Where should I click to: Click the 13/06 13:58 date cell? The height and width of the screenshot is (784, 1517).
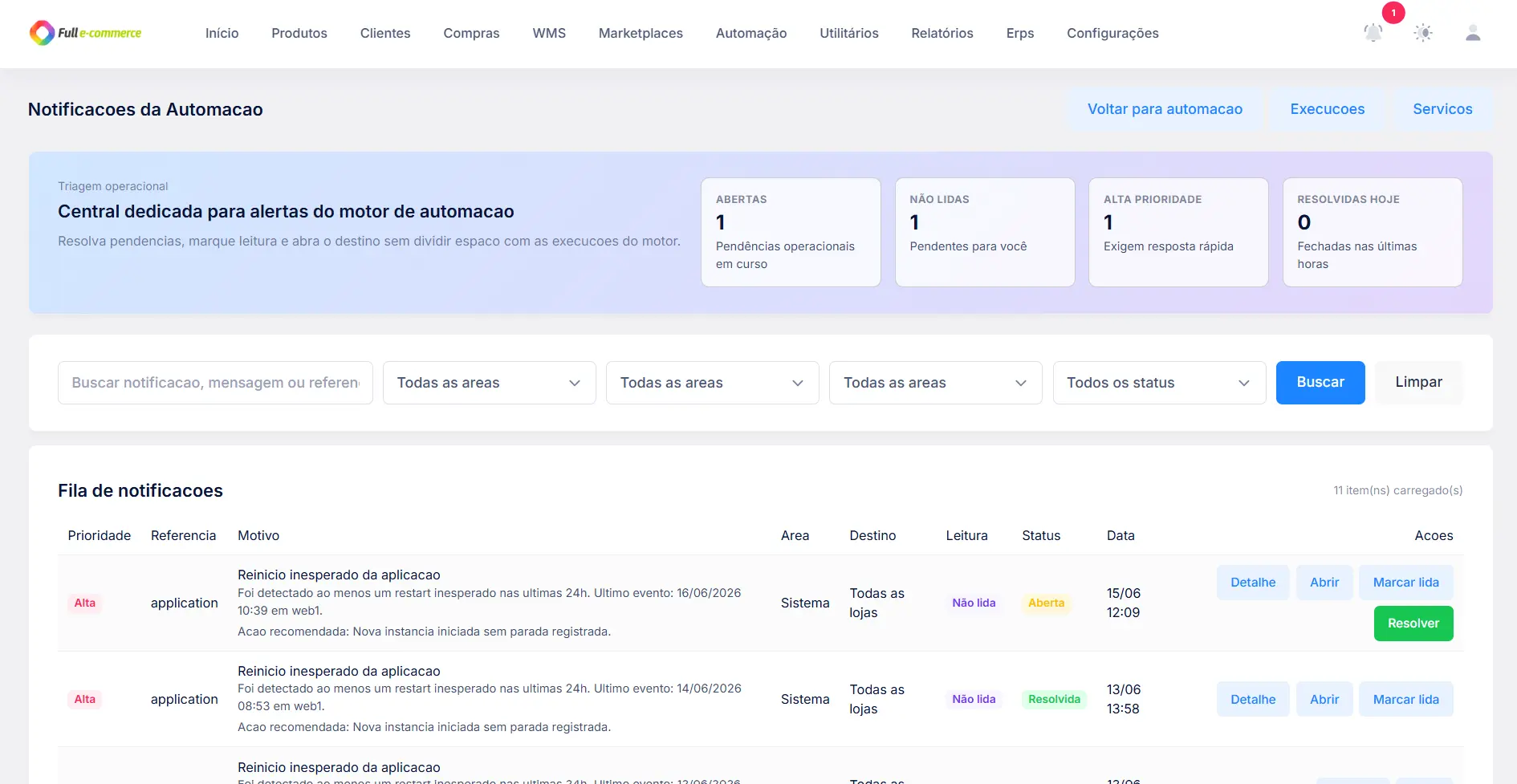[x=1124, y=699]
